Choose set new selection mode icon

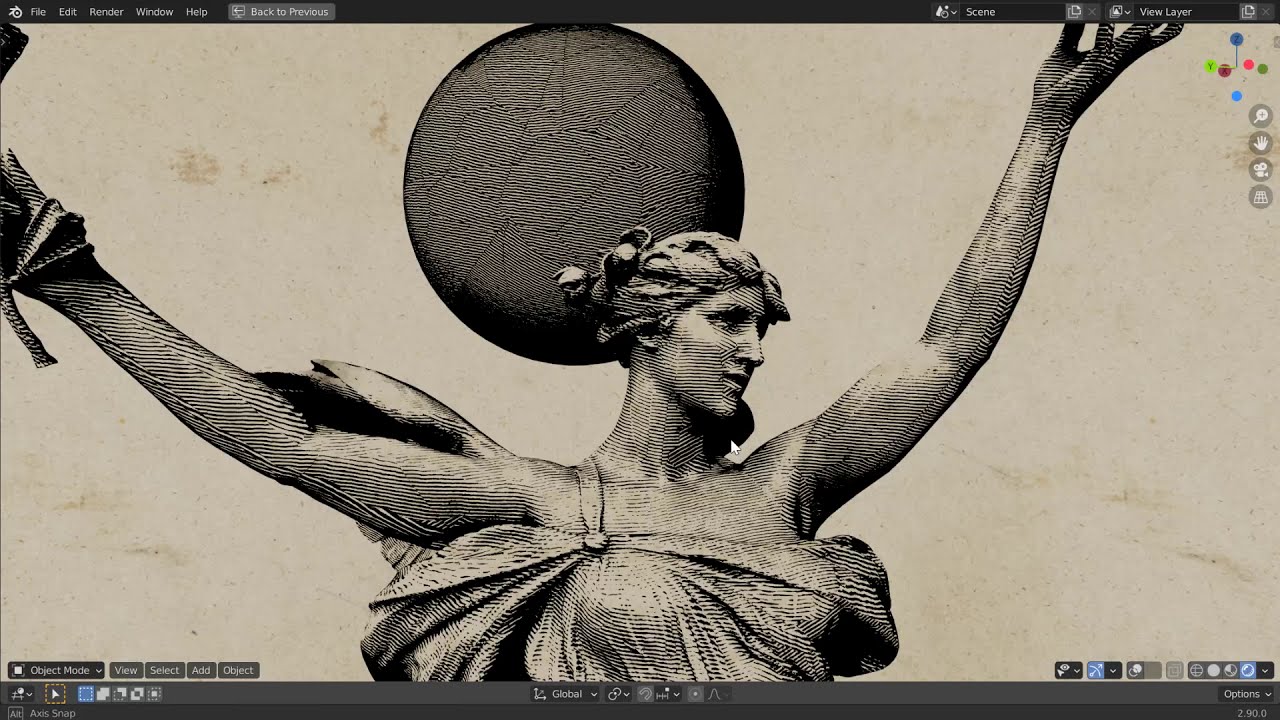(86, 694)
